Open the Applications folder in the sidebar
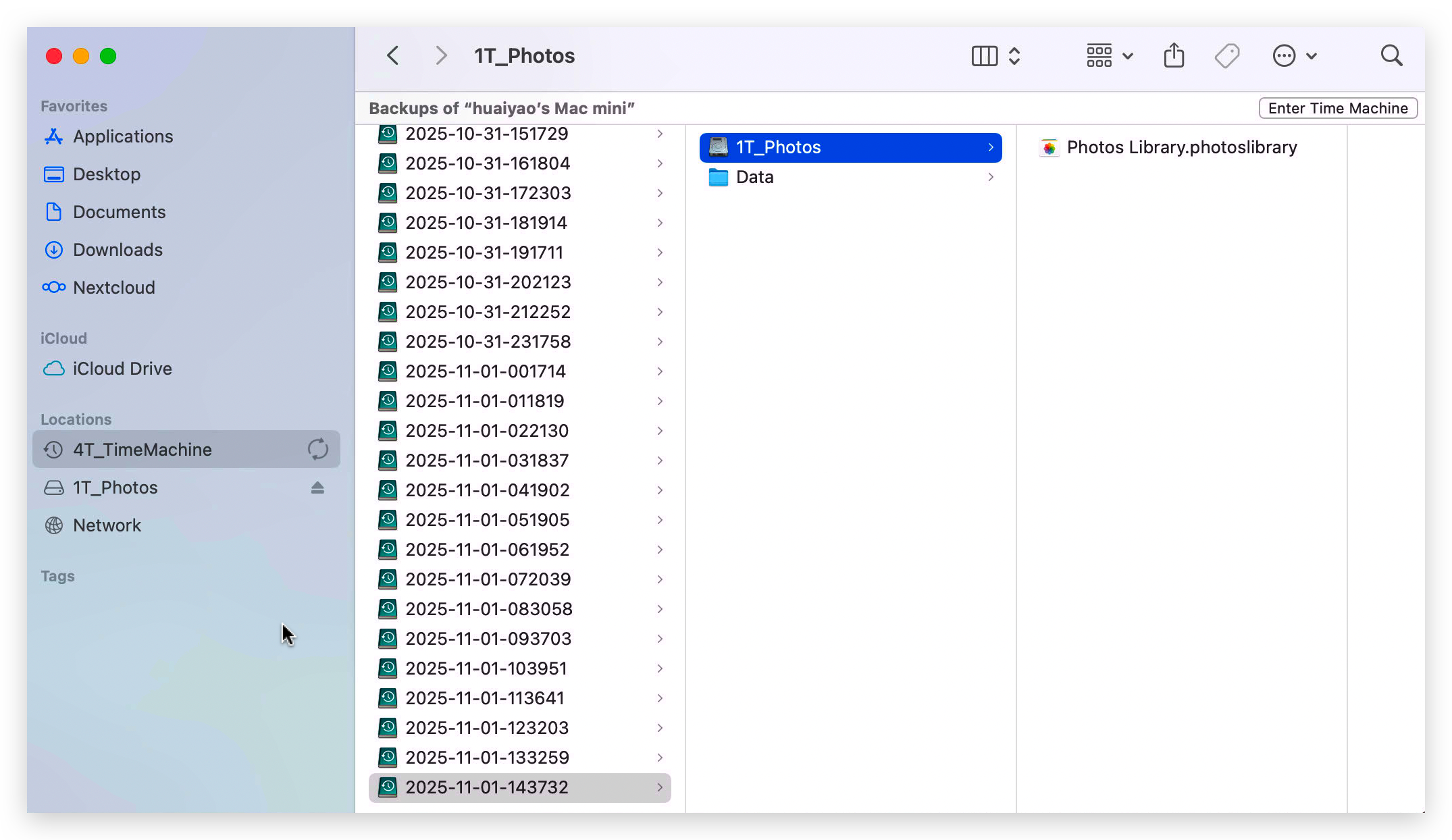 coord(122,136)
